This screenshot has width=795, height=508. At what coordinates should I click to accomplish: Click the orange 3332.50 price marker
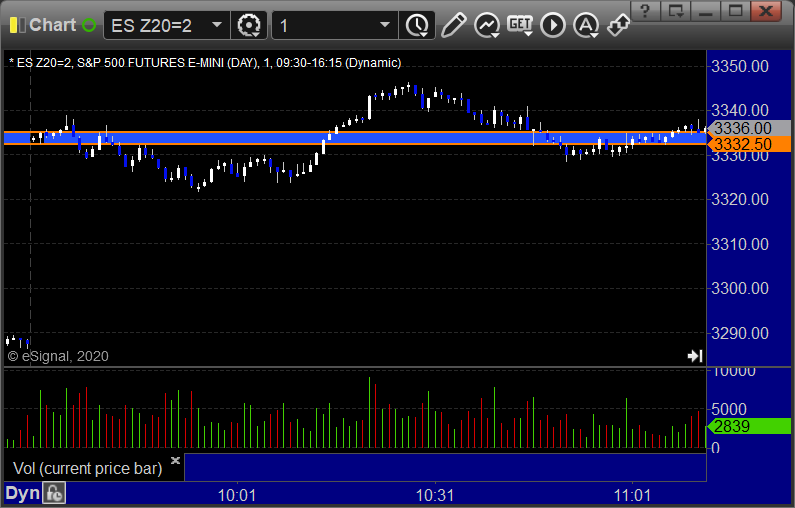pyautogui.click(x=749, y=144)
